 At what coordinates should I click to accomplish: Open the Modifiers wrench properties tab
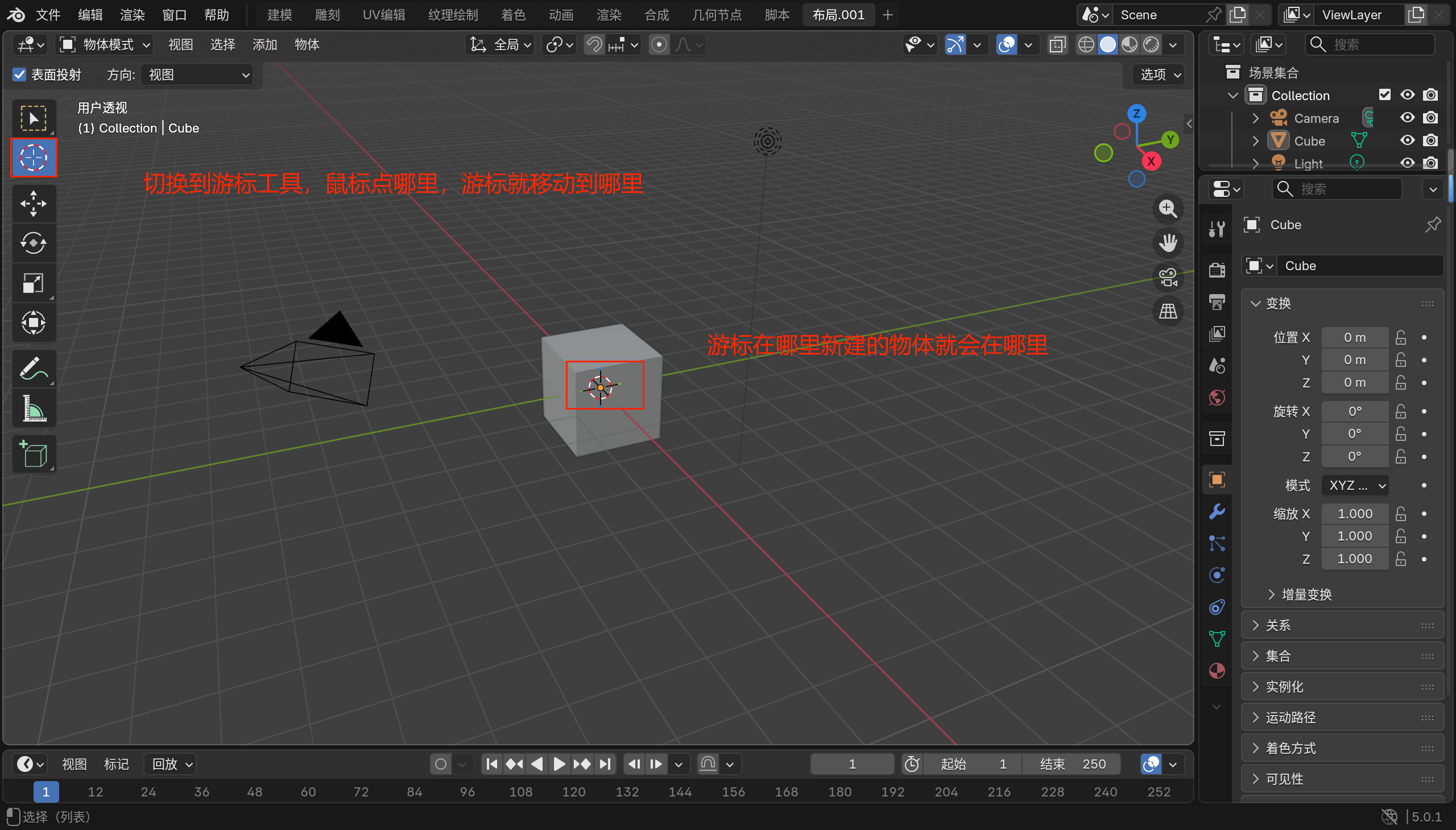[x=1217, y=511]
